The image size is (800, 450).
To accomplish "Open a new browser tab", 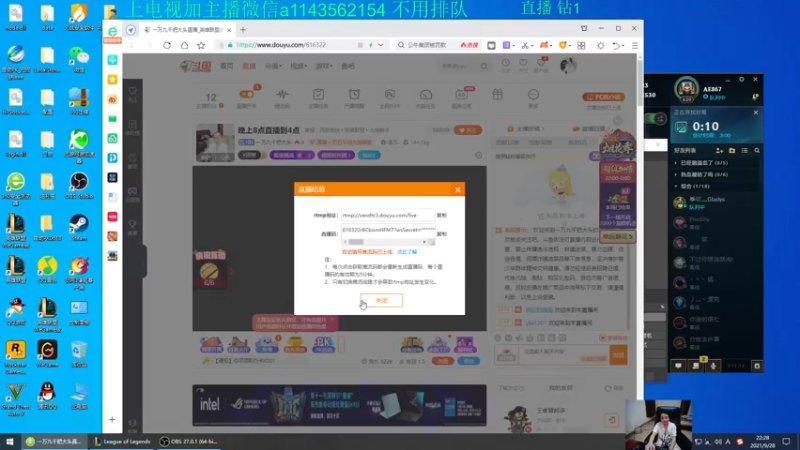I will (x=243, y=30).
